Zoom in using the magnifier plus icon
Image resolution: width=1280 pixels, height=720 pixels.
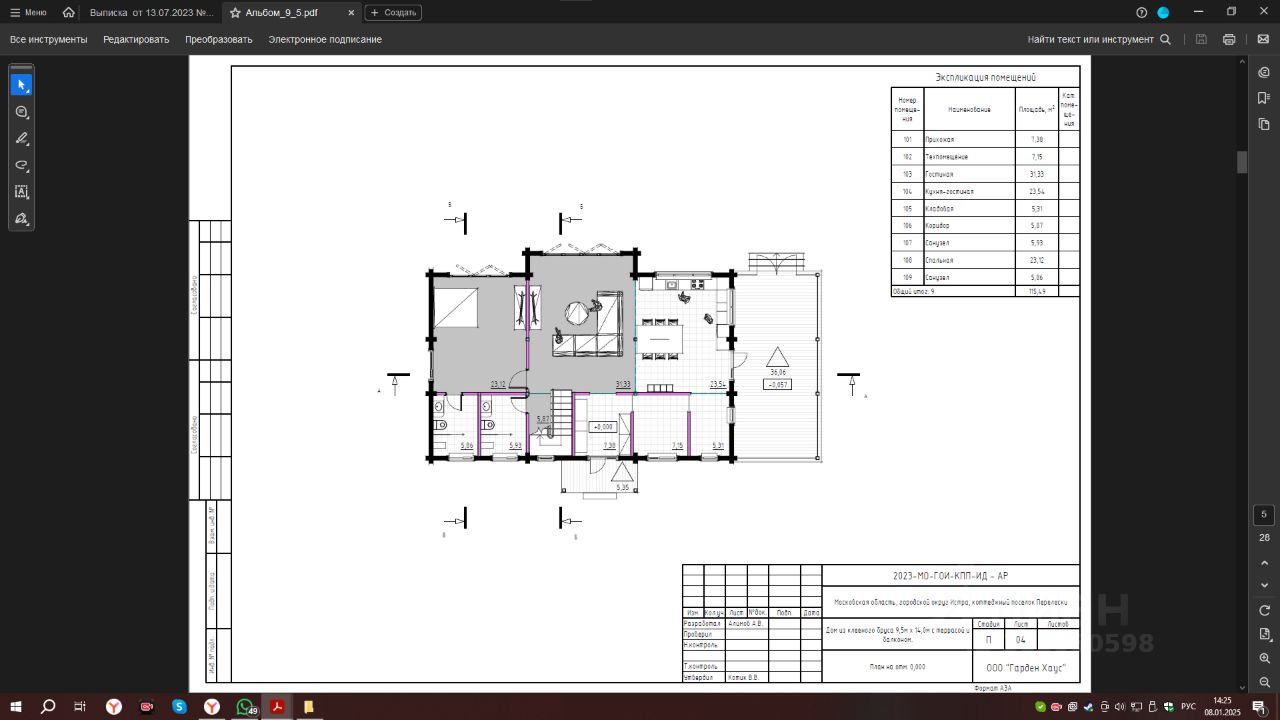(1264, 659)
